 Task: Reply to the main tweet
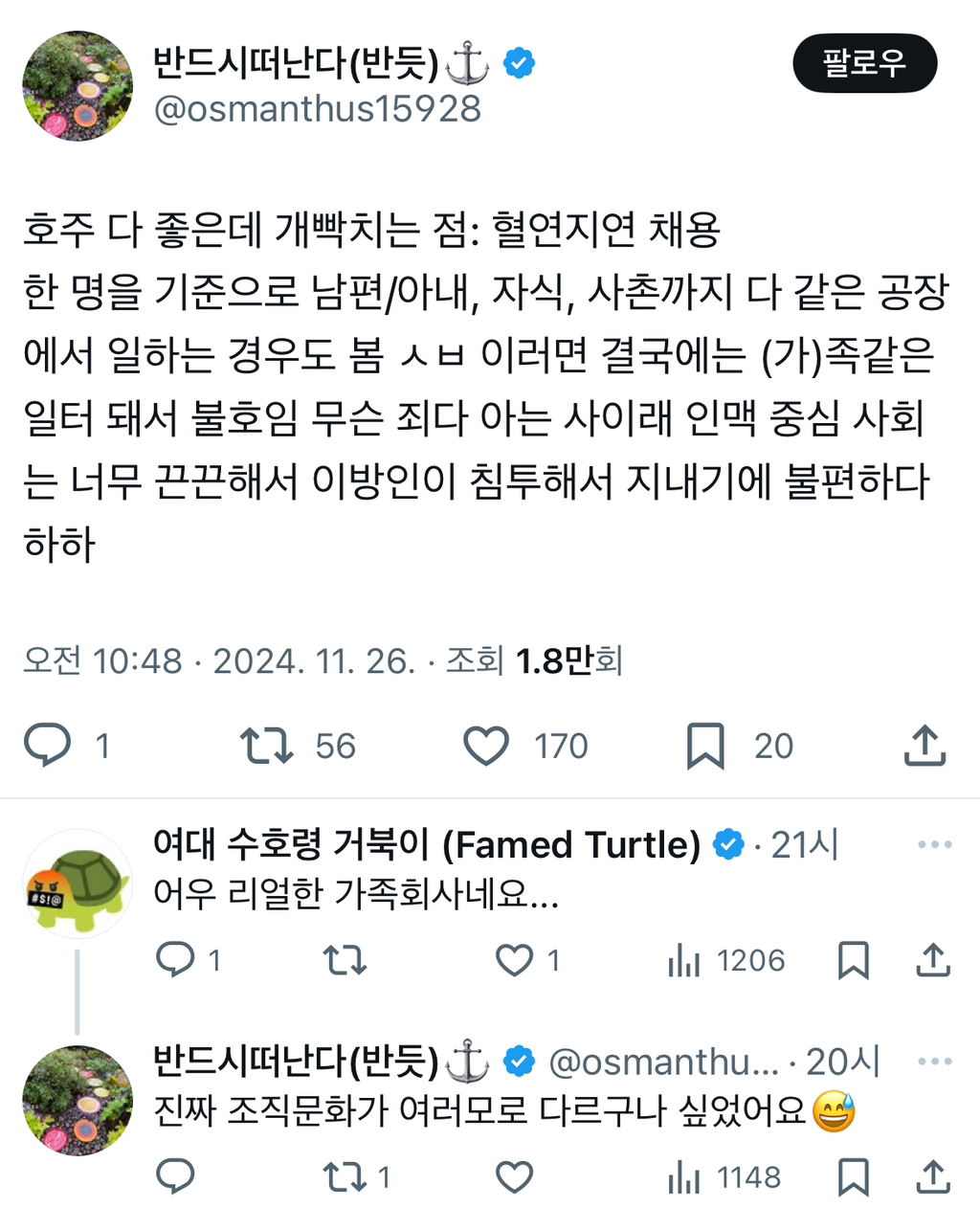click(x=49, y=745)
